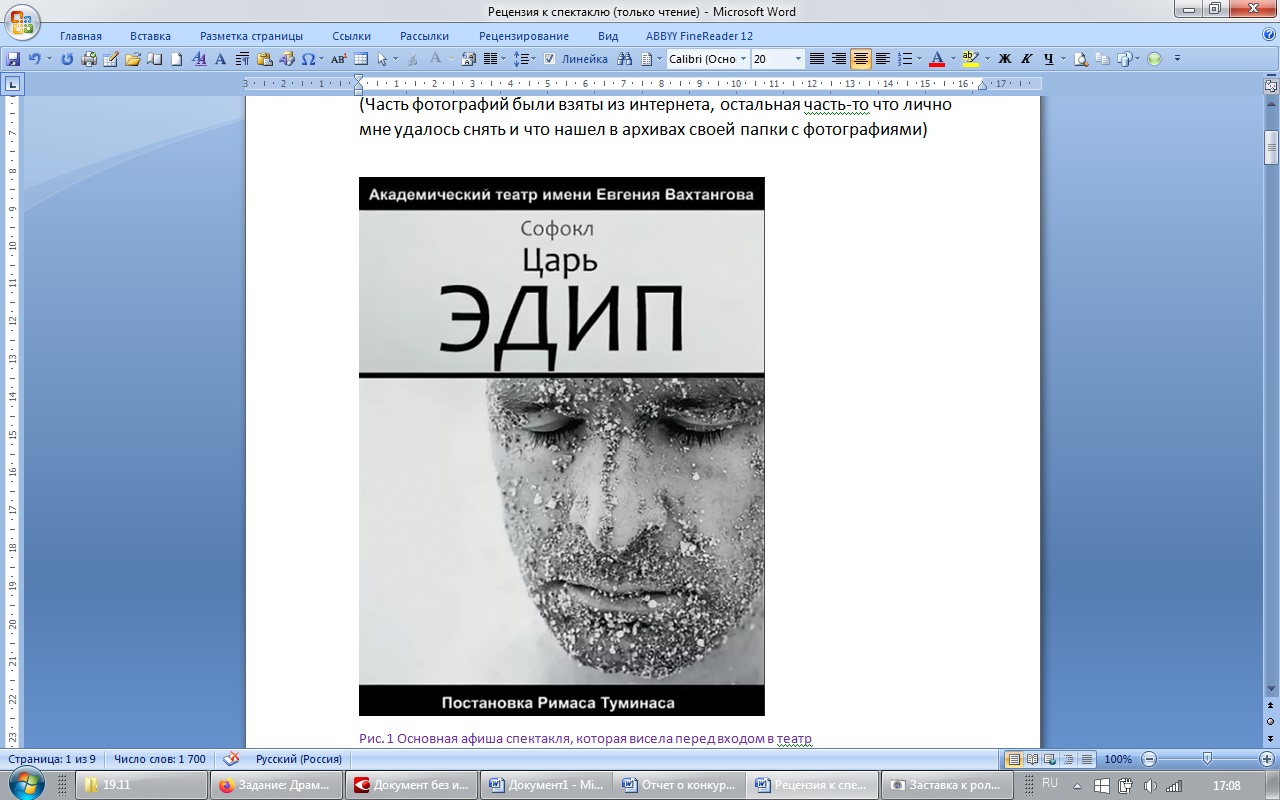Click the open folder icon
This screenshot has height=800, width=1280.
click(133, 59)
